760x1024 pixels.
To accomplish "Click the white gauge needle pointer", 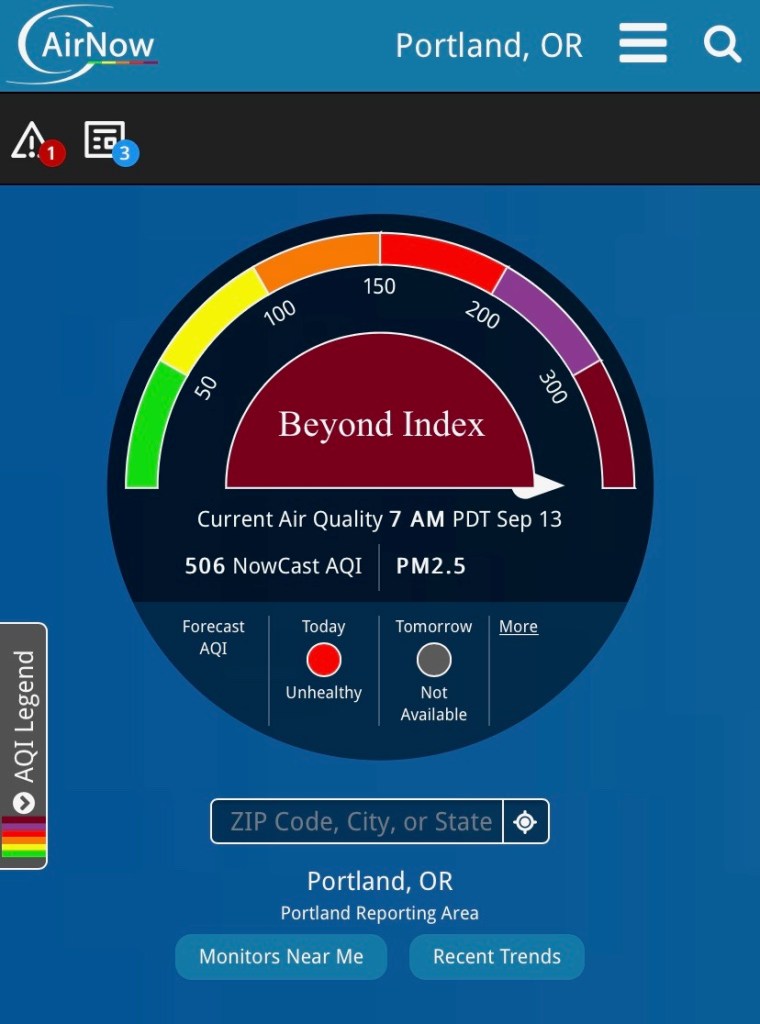I will point(540,486).
